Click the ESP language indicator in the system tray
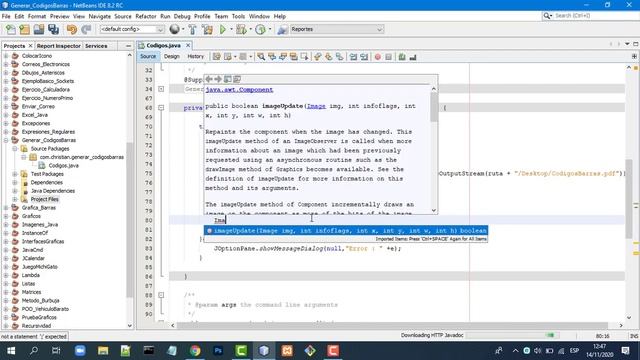 coord(574,351)
